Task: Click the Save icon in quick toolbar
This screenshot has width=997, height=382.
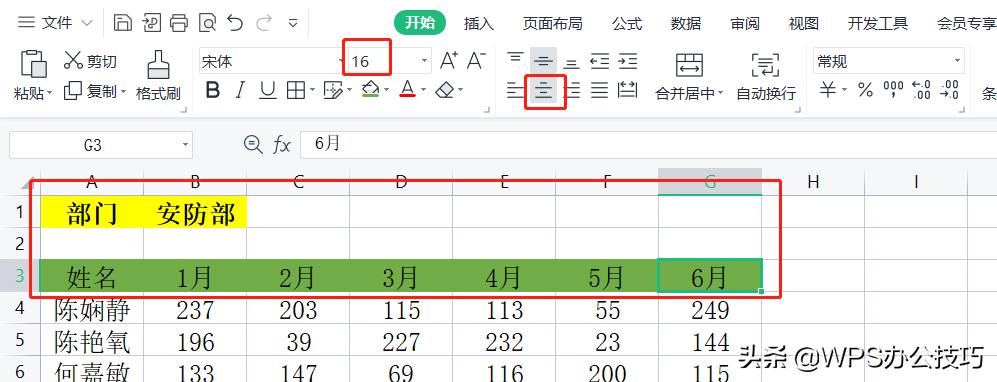Action: tap(123, 24)
